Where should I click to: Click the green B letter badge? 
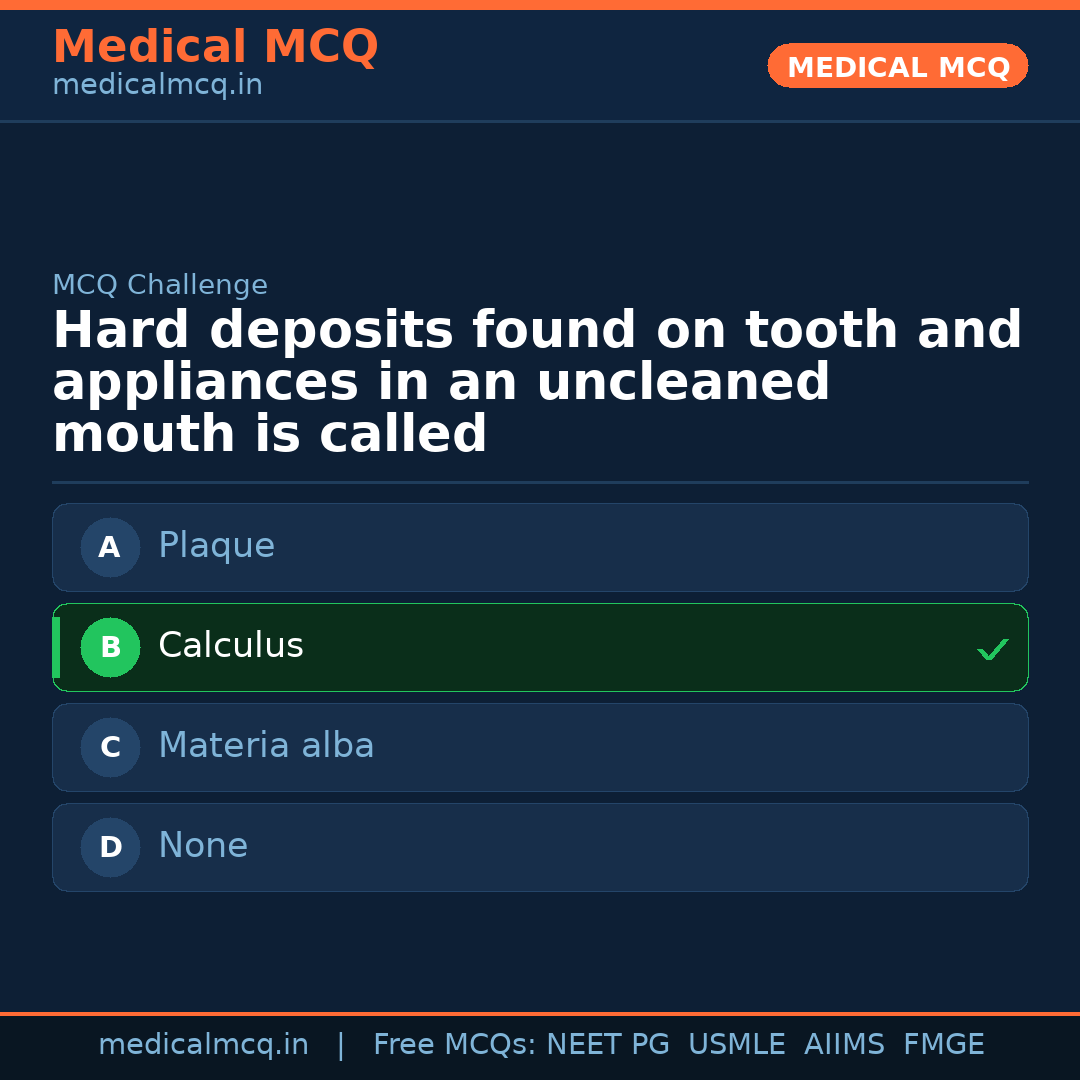click(x=110, y=647)
